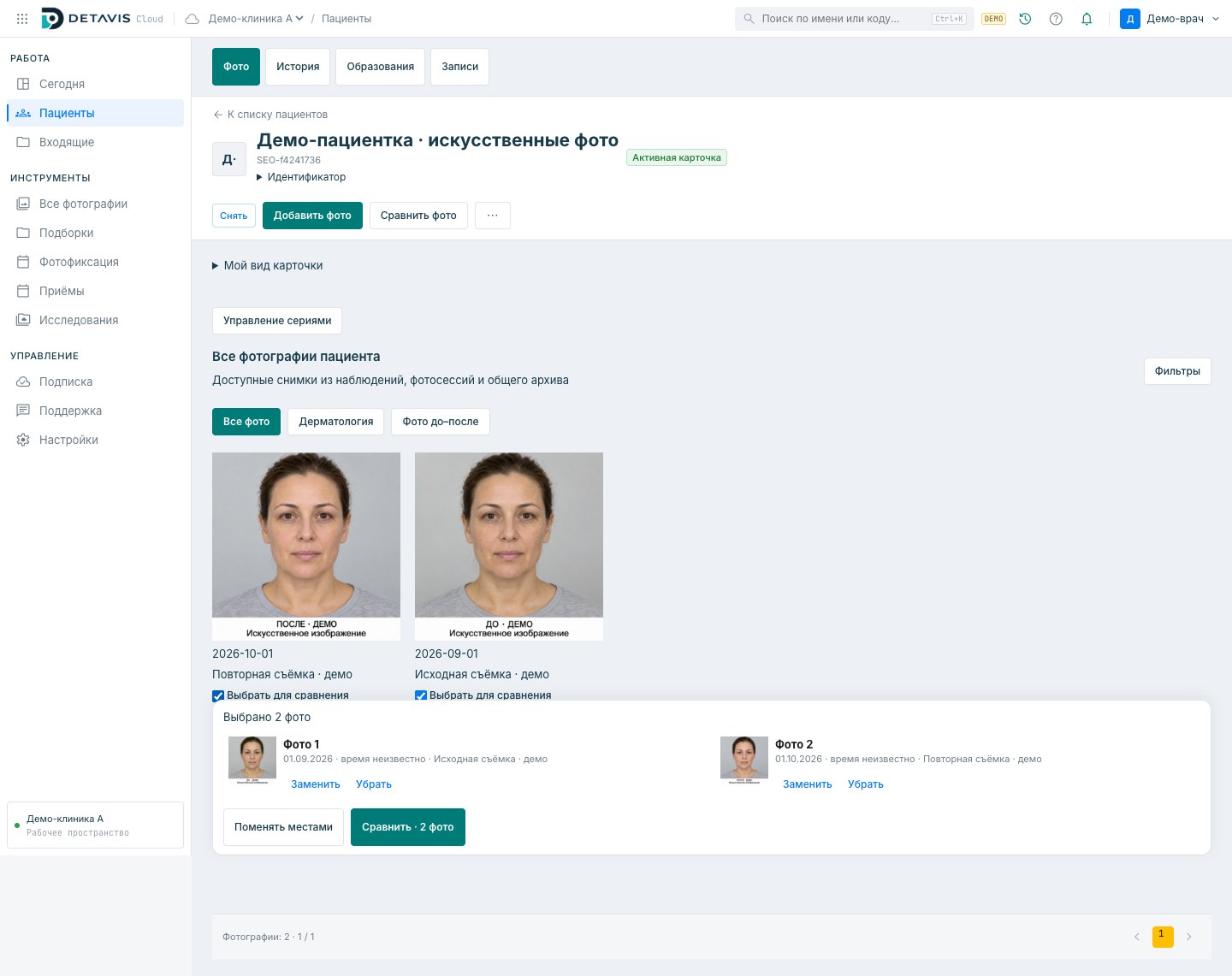Open the recent history clock icon
The width and height of the screenshot is (1232, 976).
click(x=1025, y=19)
